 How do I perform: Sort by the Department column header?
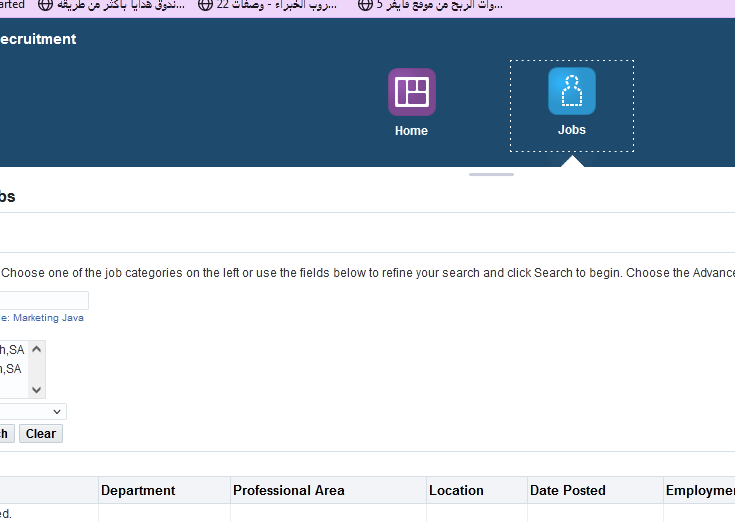click(138, 490)
